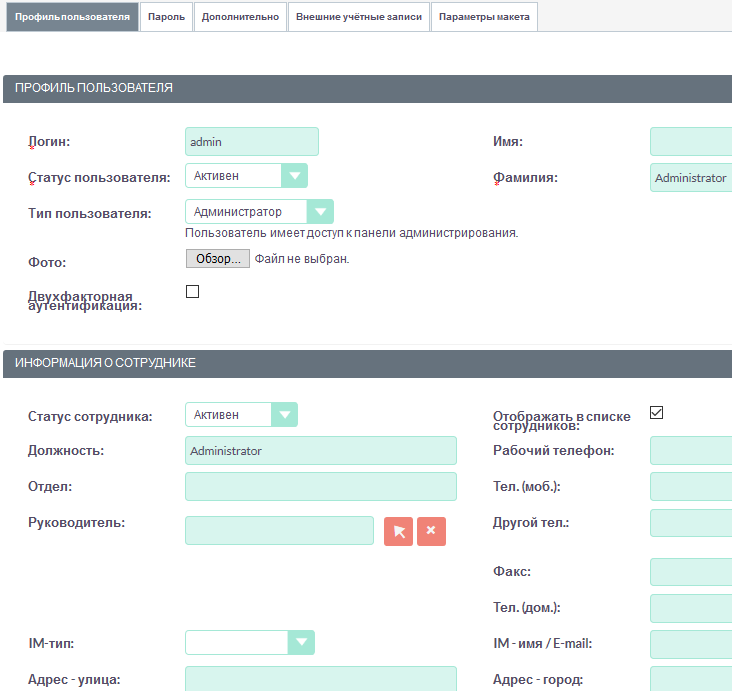The image size is (732, 691).
Task: Expand the IM-тип dropdown list
Action: click(250, 643)
